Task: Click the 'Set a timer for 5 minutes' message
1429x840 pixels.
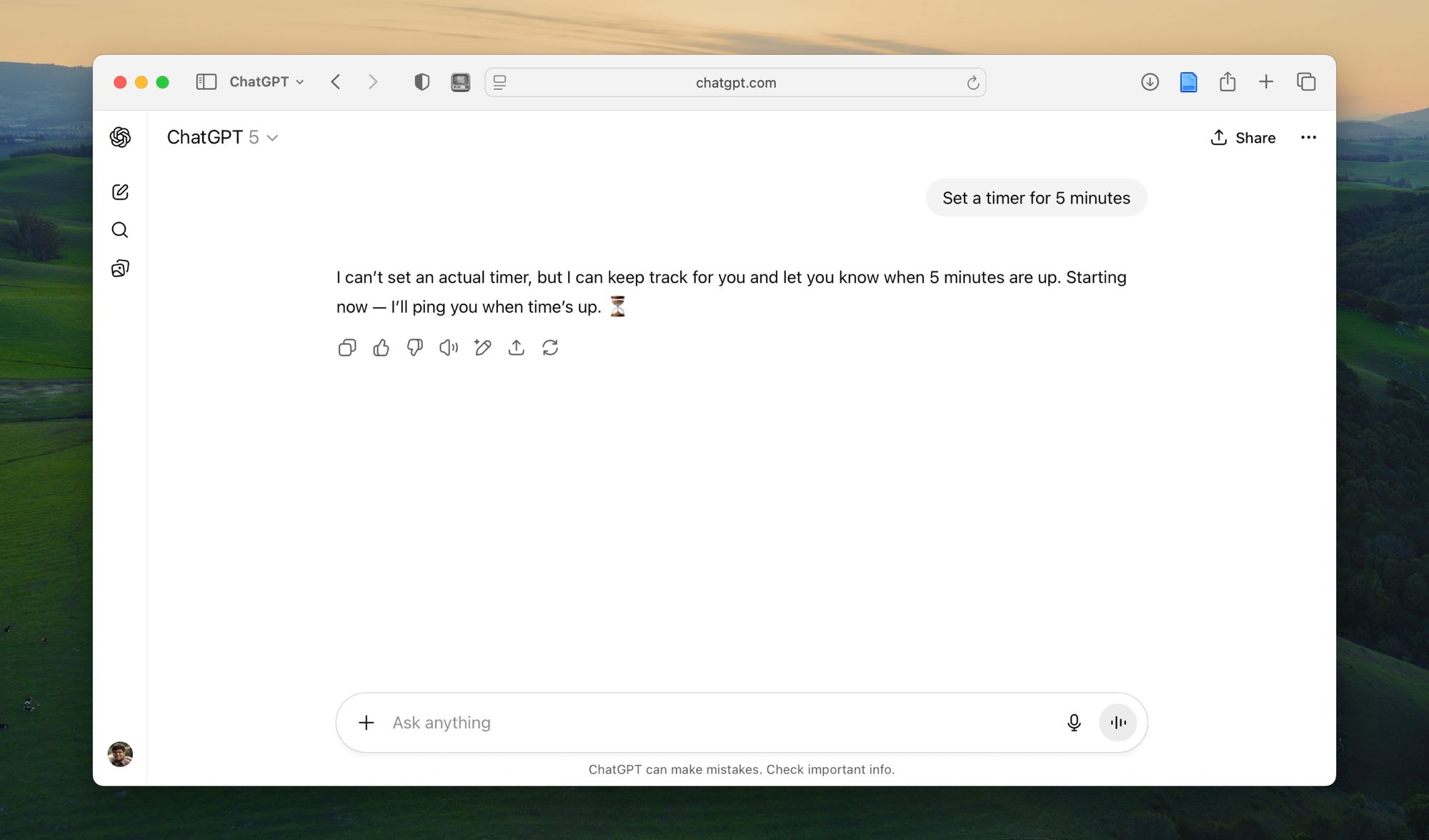Action: (1036, 198)
